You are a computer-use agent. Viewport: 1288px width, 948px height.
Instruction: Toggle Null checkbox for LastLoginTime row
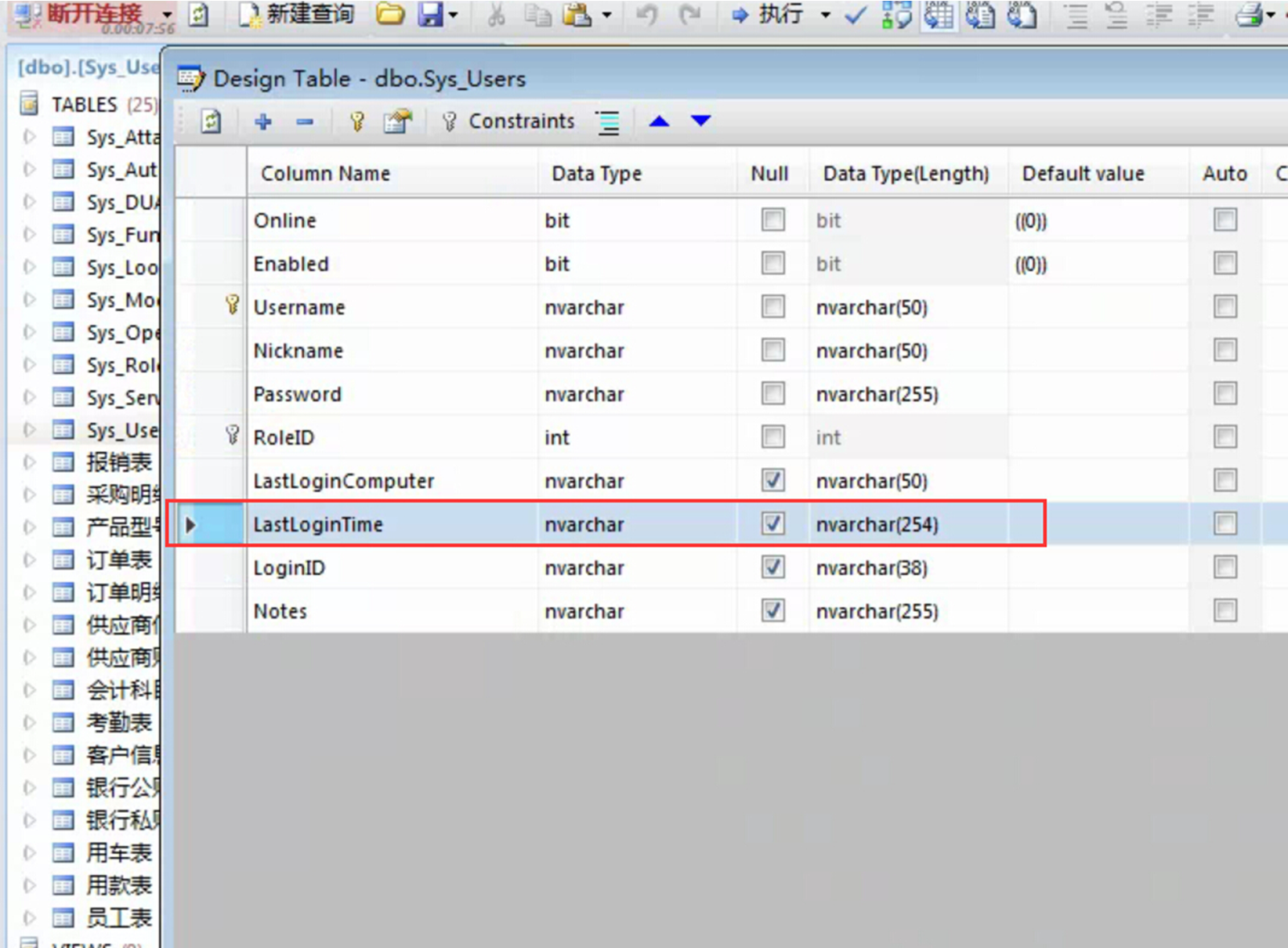pyautogui.click(x=773, y=524)
